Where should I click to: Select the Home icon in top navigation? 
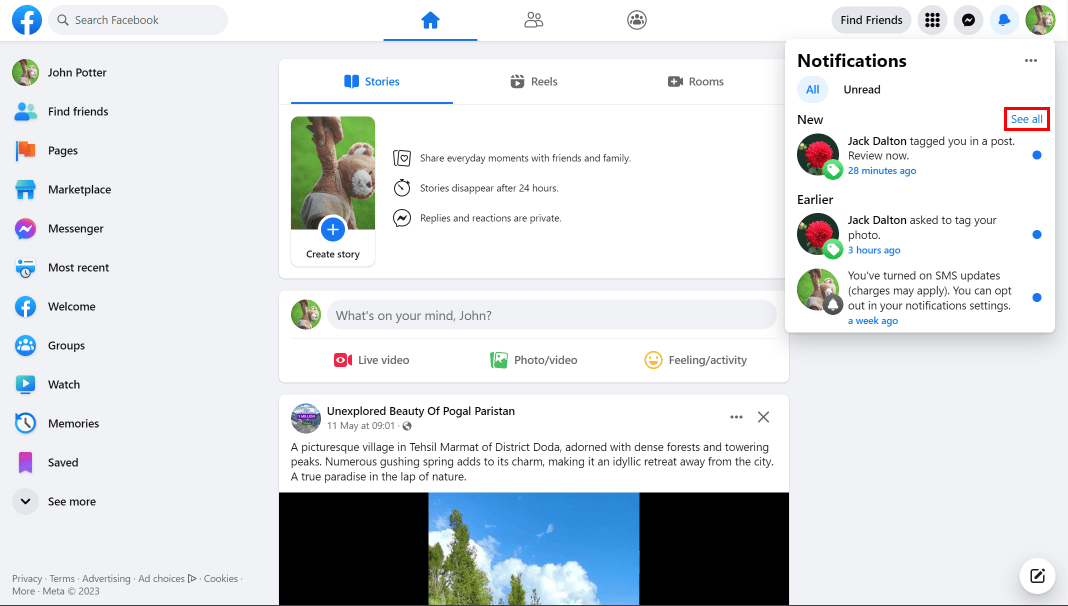click(430, 20)
